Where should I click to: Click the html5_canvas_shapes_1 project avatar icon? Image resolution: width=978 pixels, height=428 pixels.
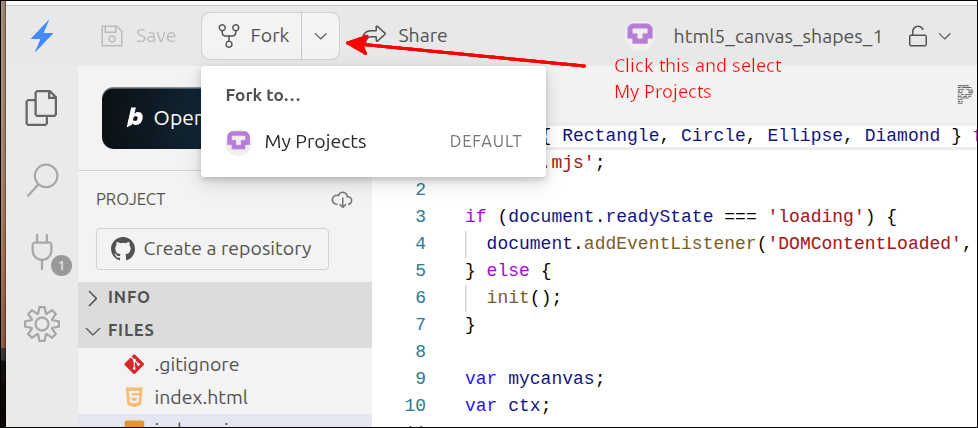click(641, 36)
